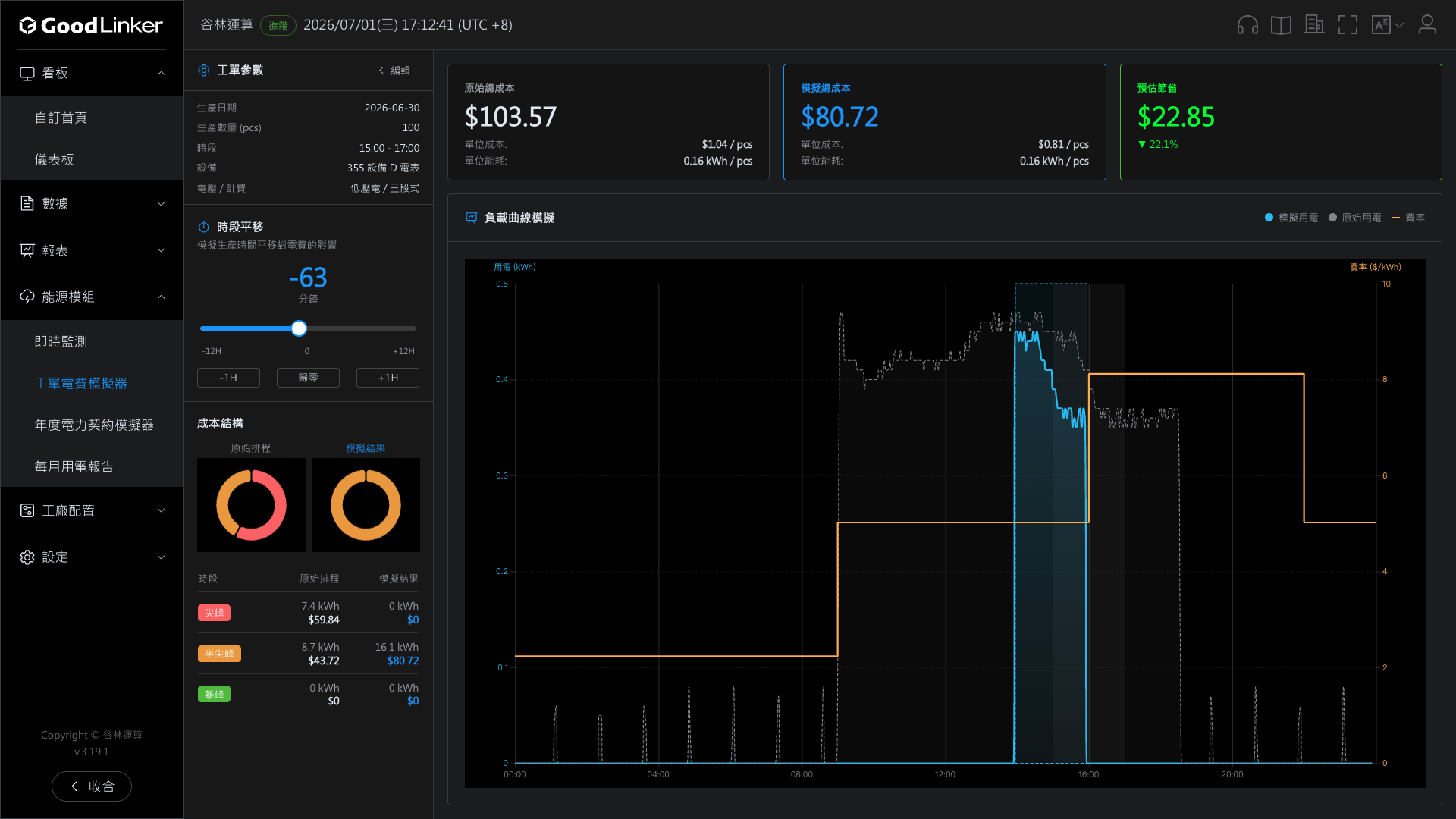Viewport: 1456px width, 819px height.
Task: Open the user account icon
Action: (1427, 25)
